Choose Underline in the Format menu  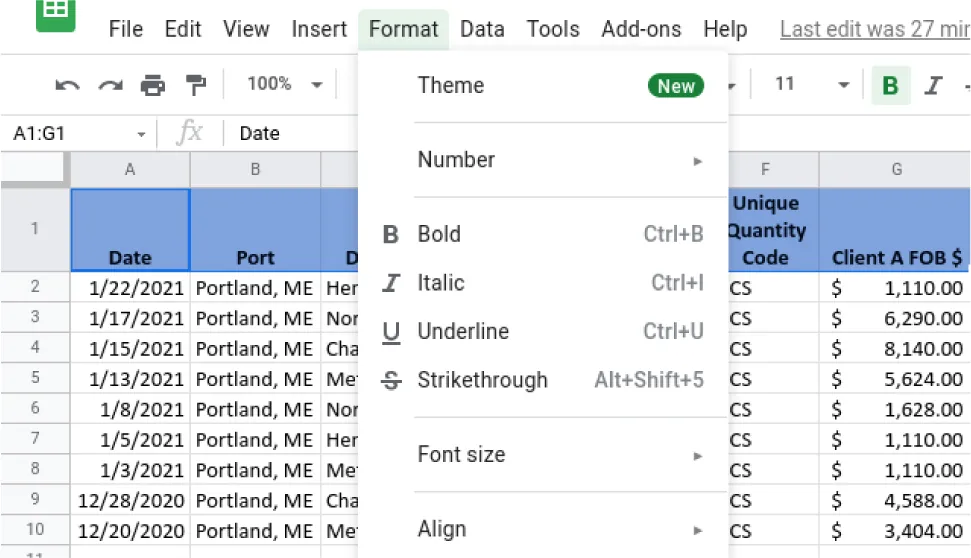(463, 331)
